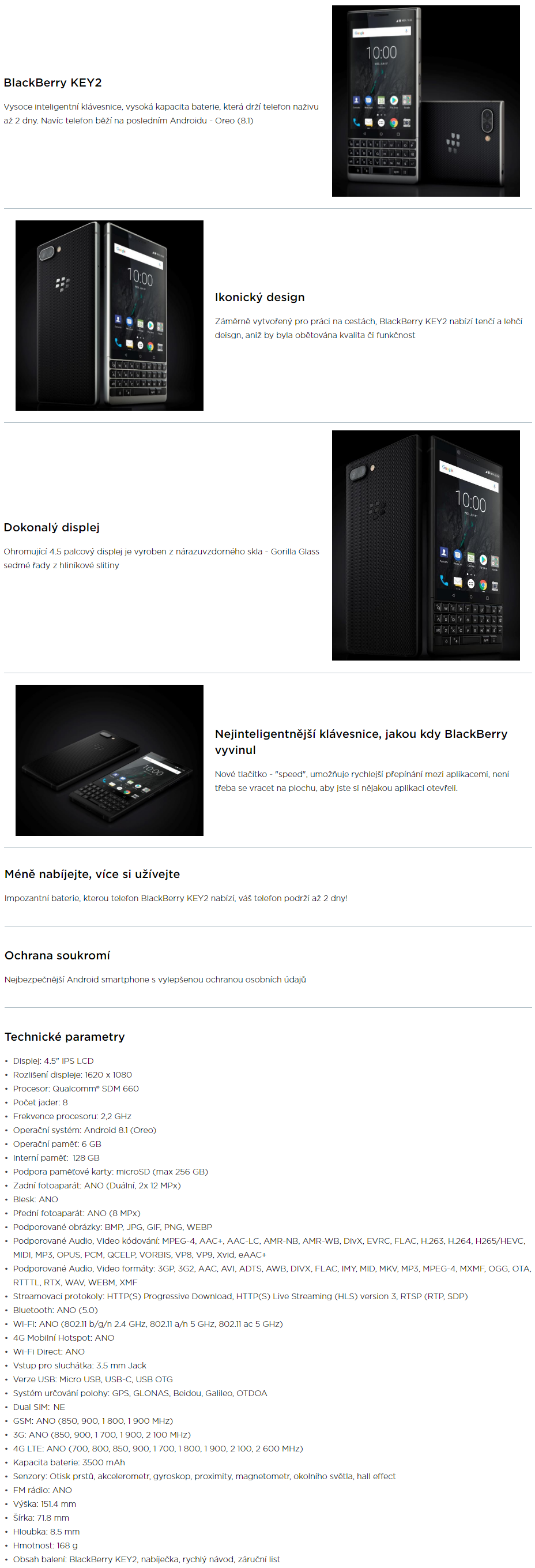The height and width of the screenshot is (1568, 535).
Task: Click the Procesor: Qualcomm SDM 660 line
Action: pyautogui.click(x=76, y=1089)
